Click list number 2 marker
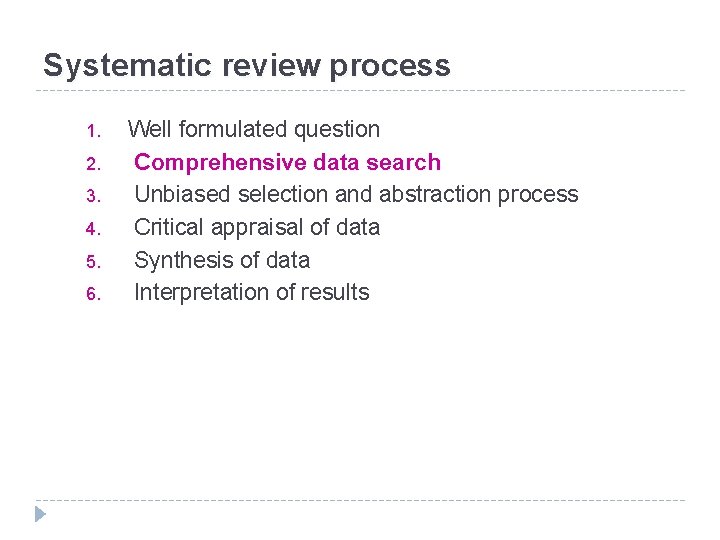 [90, 164]
